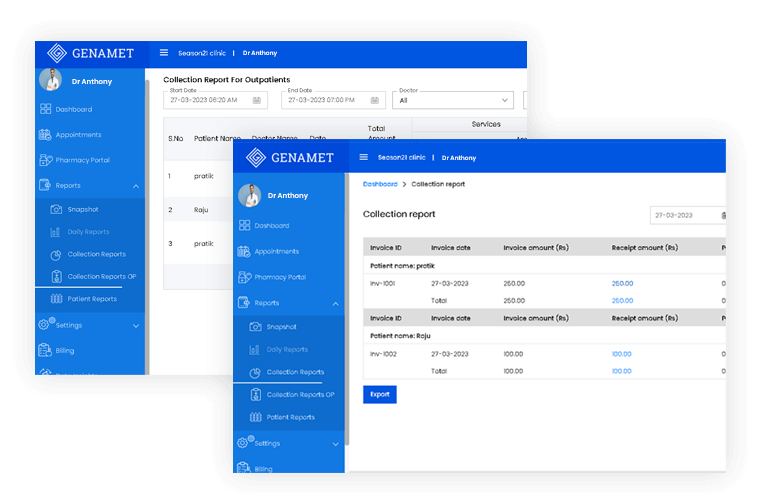Click the hamburger menu icon in front window
Image resolution: width=761 pixels, height=503 pixels.
pos(363,157)
